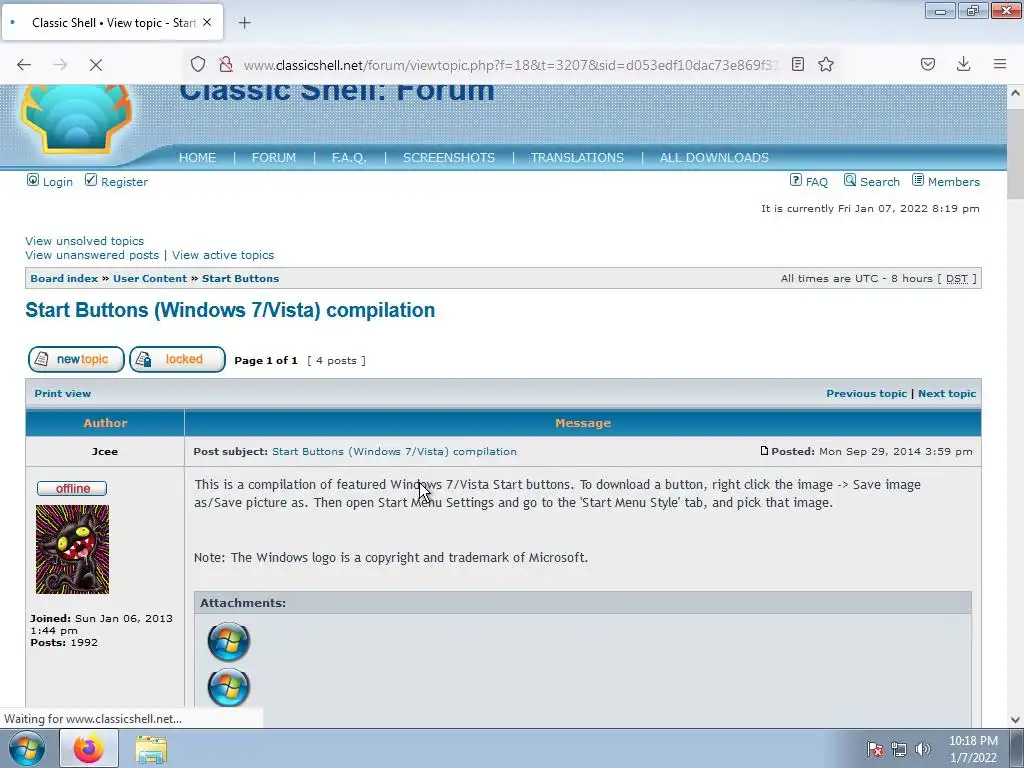This screenshot has width=1024, height=768.
Task: Select the Classic Shell browser tab
Action: [112, 23]
